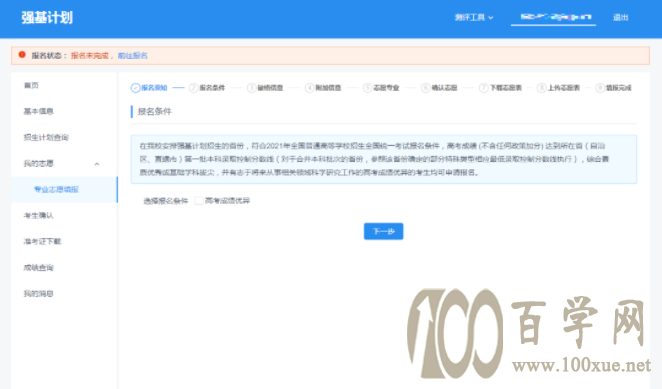
Task: Click 退出 to log out
Action: click(x=621, y=17)
